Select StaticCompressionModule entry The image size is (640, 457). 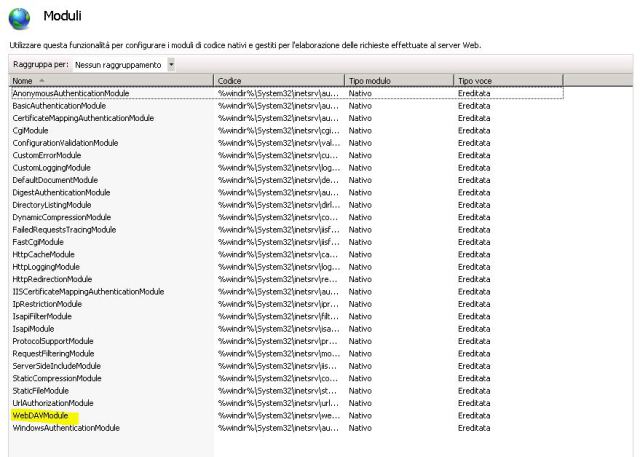pyautogui.click(x=57, y=378)
